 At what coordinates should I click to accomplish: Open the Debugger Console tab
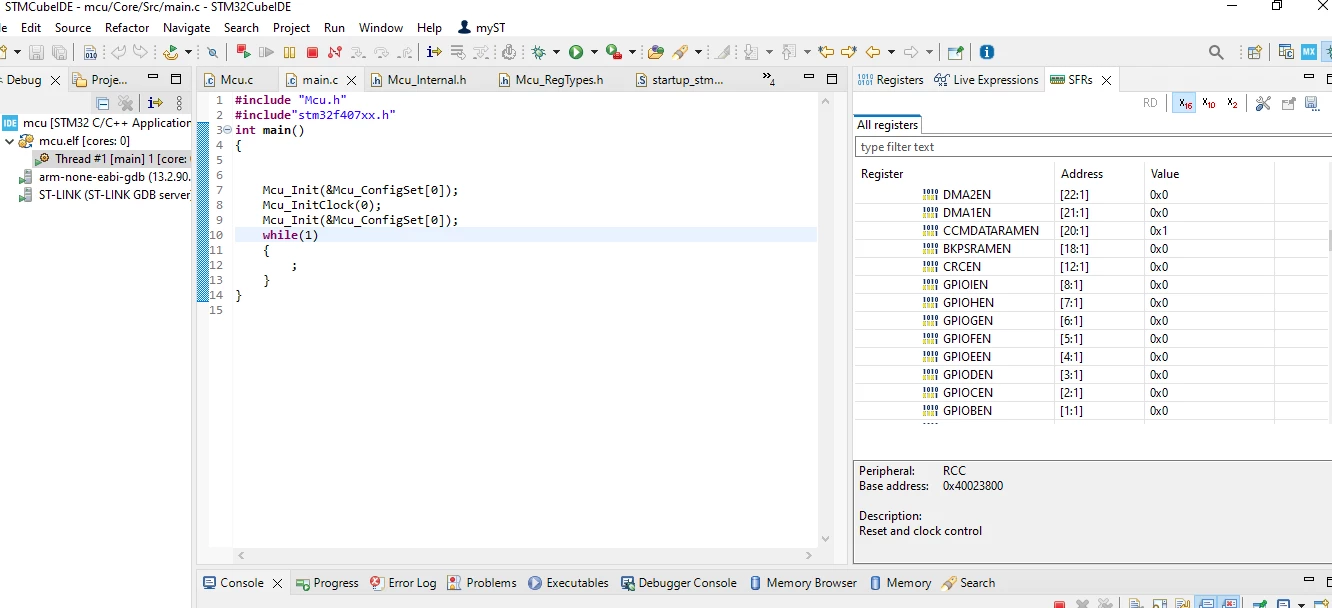point(679,583)
